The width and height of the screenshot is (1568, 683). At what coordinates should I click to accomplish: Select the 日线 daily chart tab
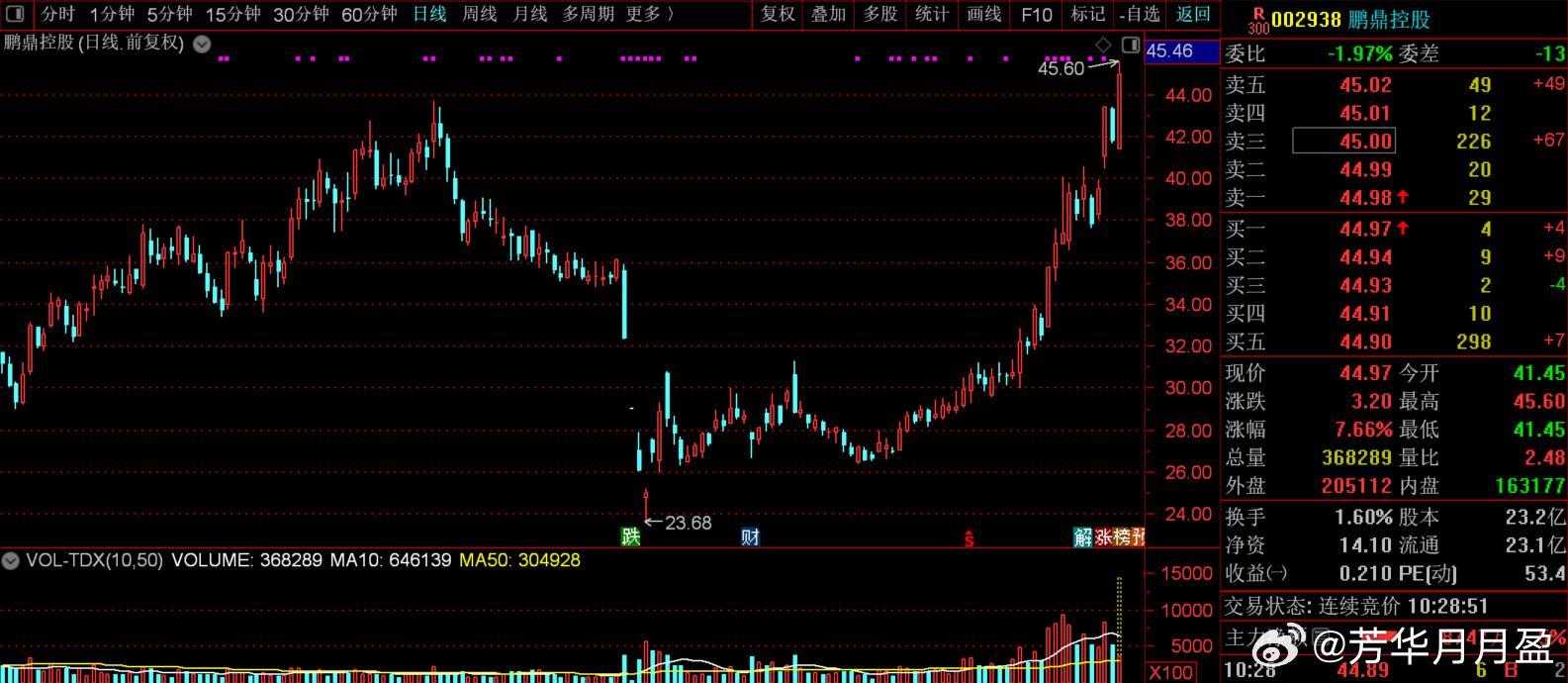click(x=429, y=14)
